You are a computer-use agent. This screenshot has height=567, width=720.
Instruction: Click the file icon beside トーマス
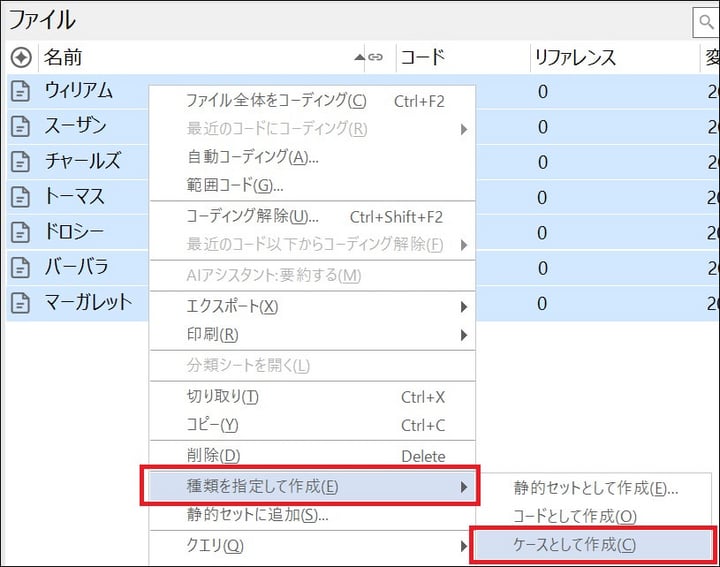point(20,197)
